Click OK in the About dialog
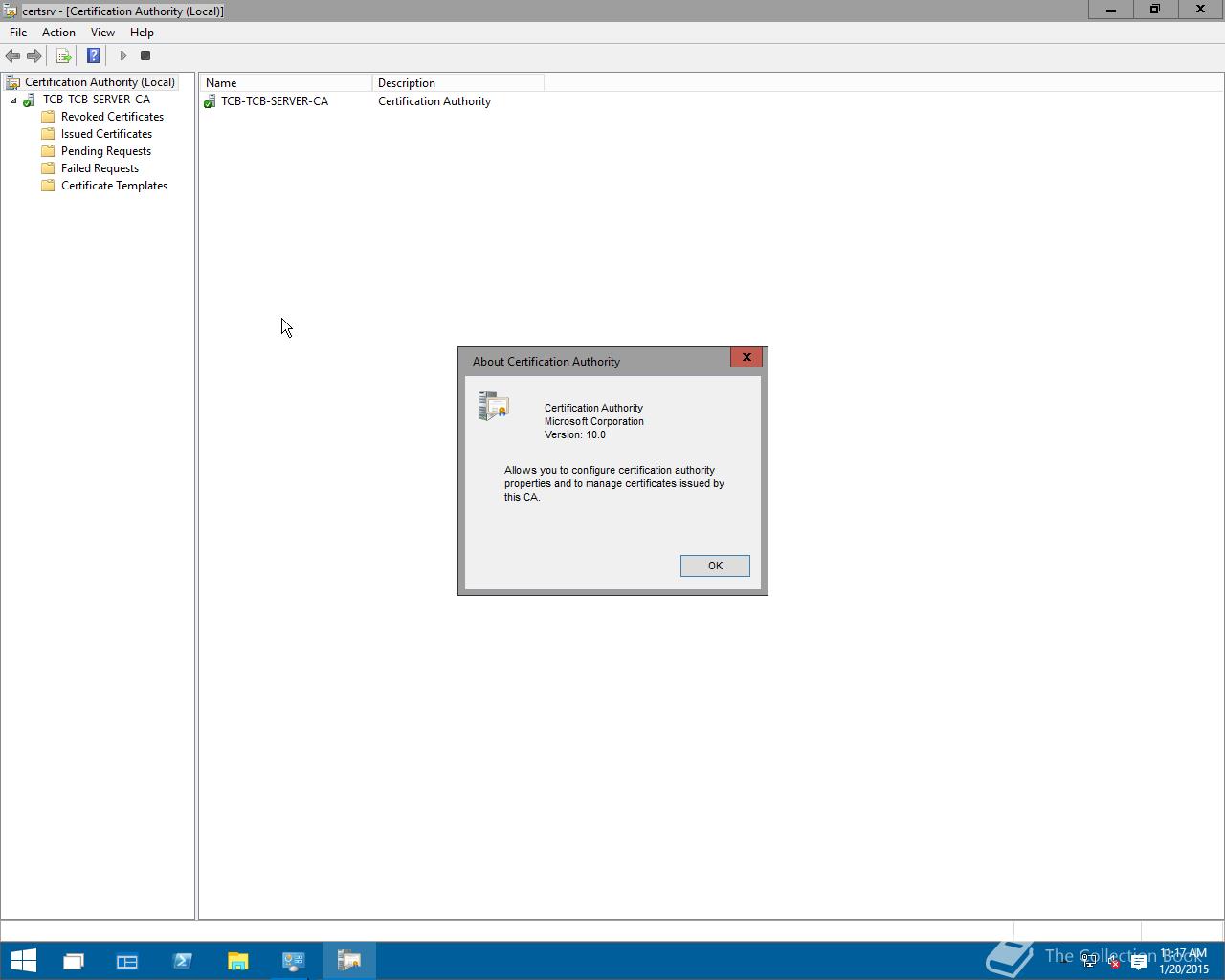The image size is (1225, 980). 715,566
